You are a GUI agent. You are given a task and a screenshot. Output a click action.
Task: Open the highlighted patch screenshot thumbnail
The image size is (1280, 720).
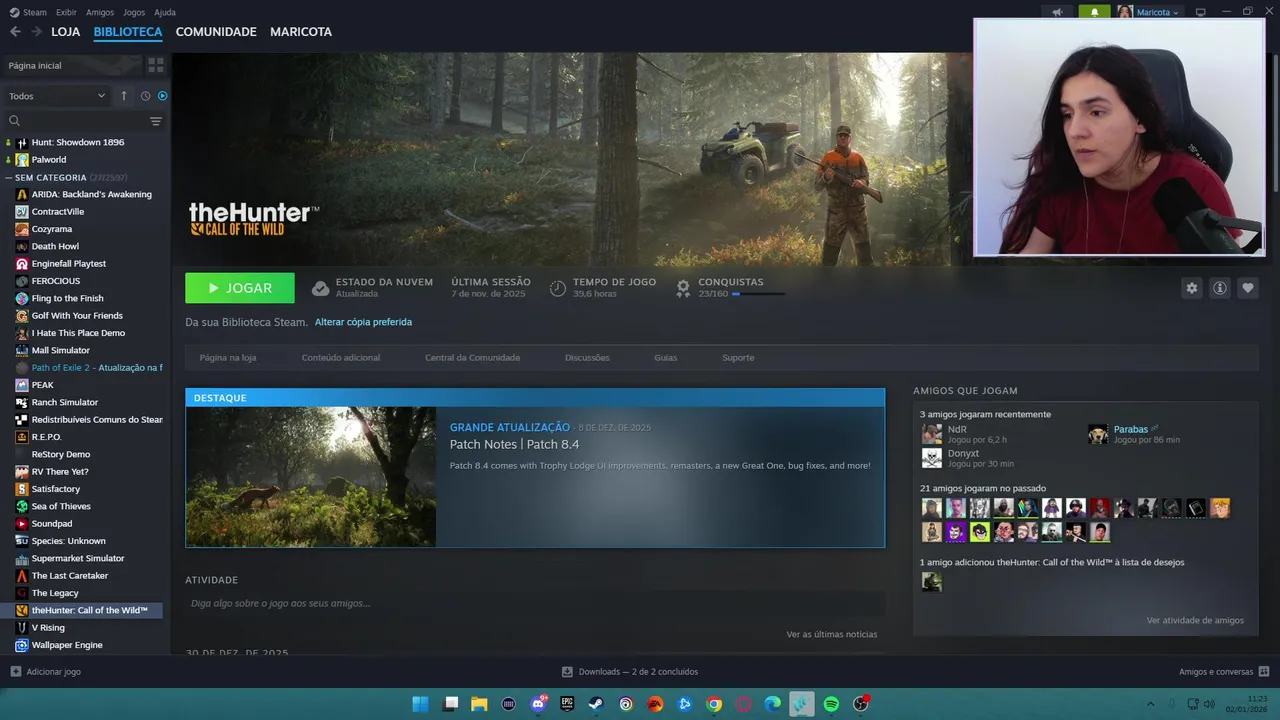(311, 477)
